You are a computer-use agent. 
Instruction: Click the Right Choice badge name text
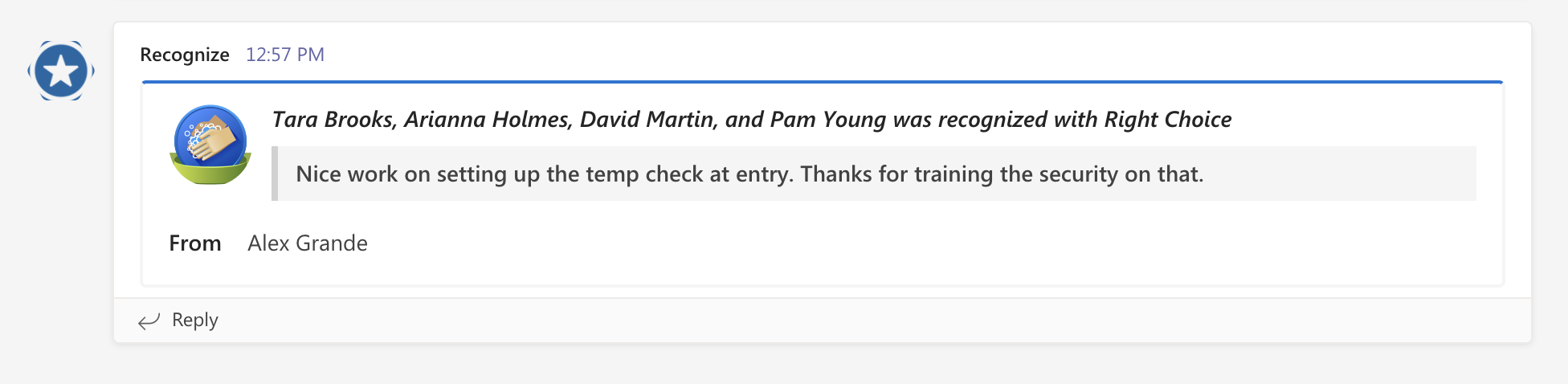point(1167,120)
